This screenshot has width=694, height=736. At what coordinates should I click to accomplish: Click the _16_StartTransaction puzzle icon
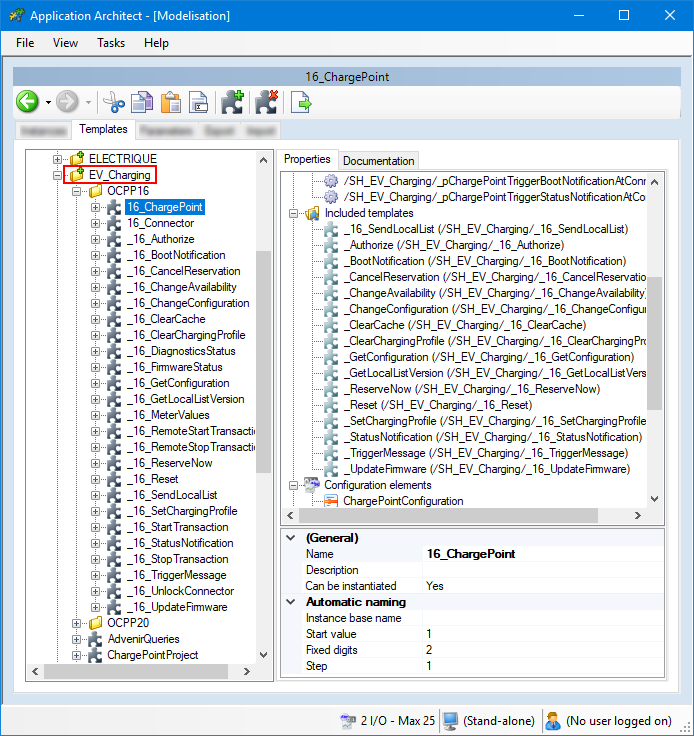pyautogui.click(x=114, y=527)
